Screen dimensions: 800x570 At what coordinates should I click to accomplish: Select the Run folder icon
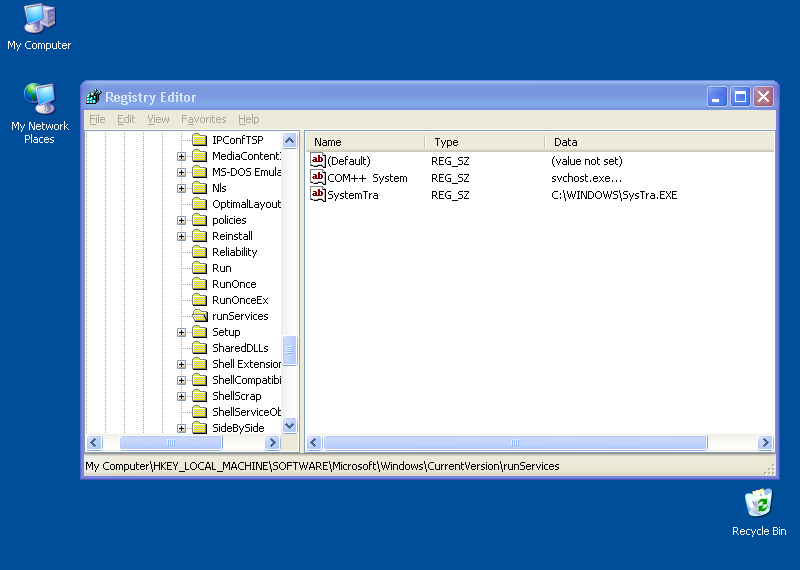[199, 268]
